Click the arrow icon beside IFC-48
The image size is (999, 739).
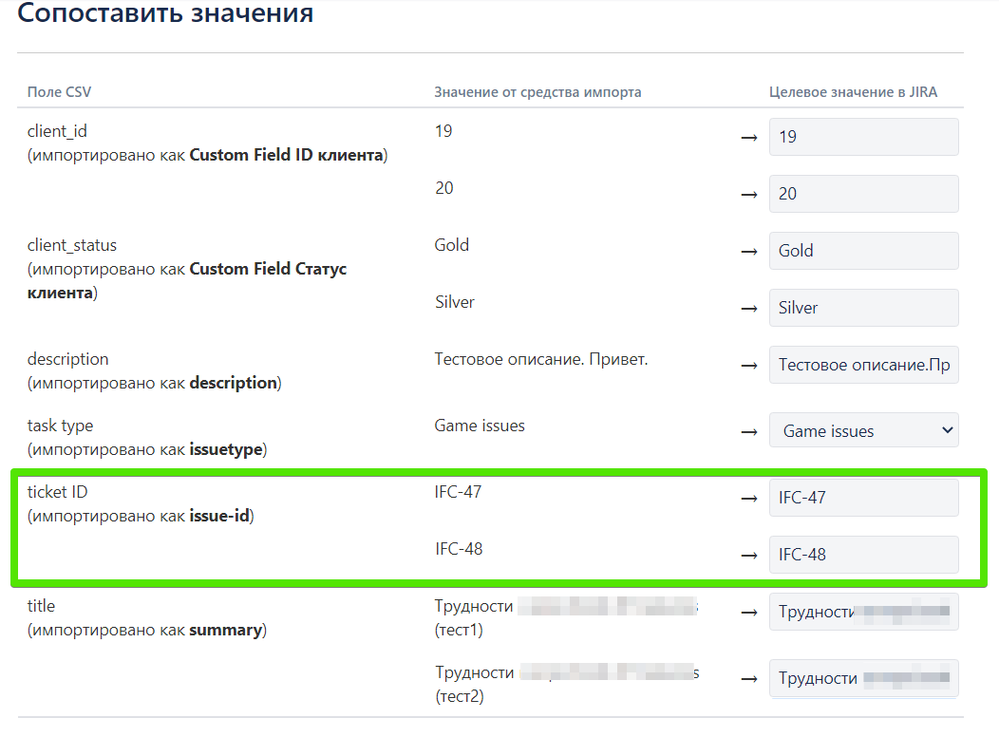click(750, 555)
